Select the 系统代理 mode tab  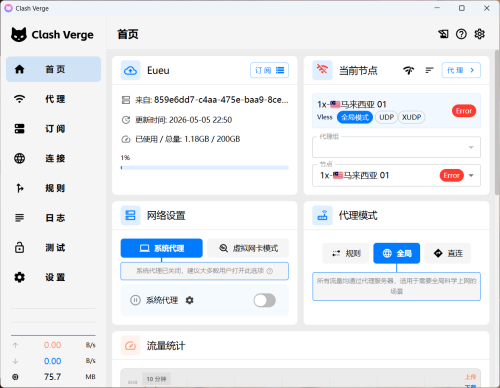pos(161,248)
